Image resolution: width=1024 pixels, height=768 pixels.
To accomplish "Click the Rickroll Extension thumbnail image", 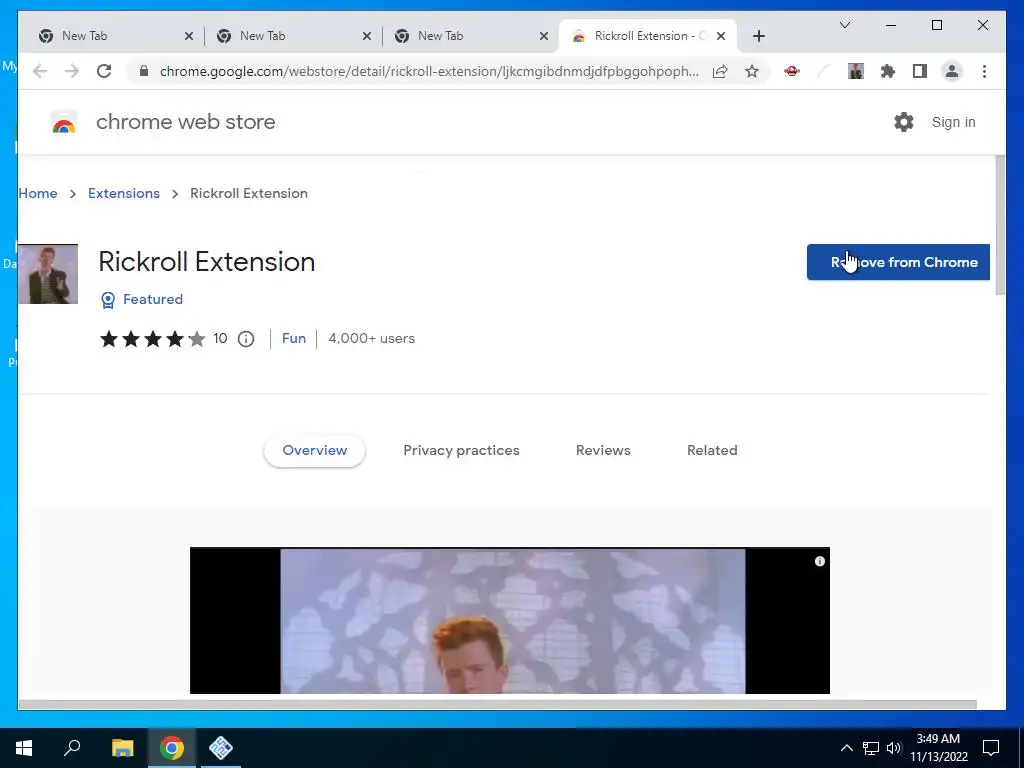I will point(48,274).
